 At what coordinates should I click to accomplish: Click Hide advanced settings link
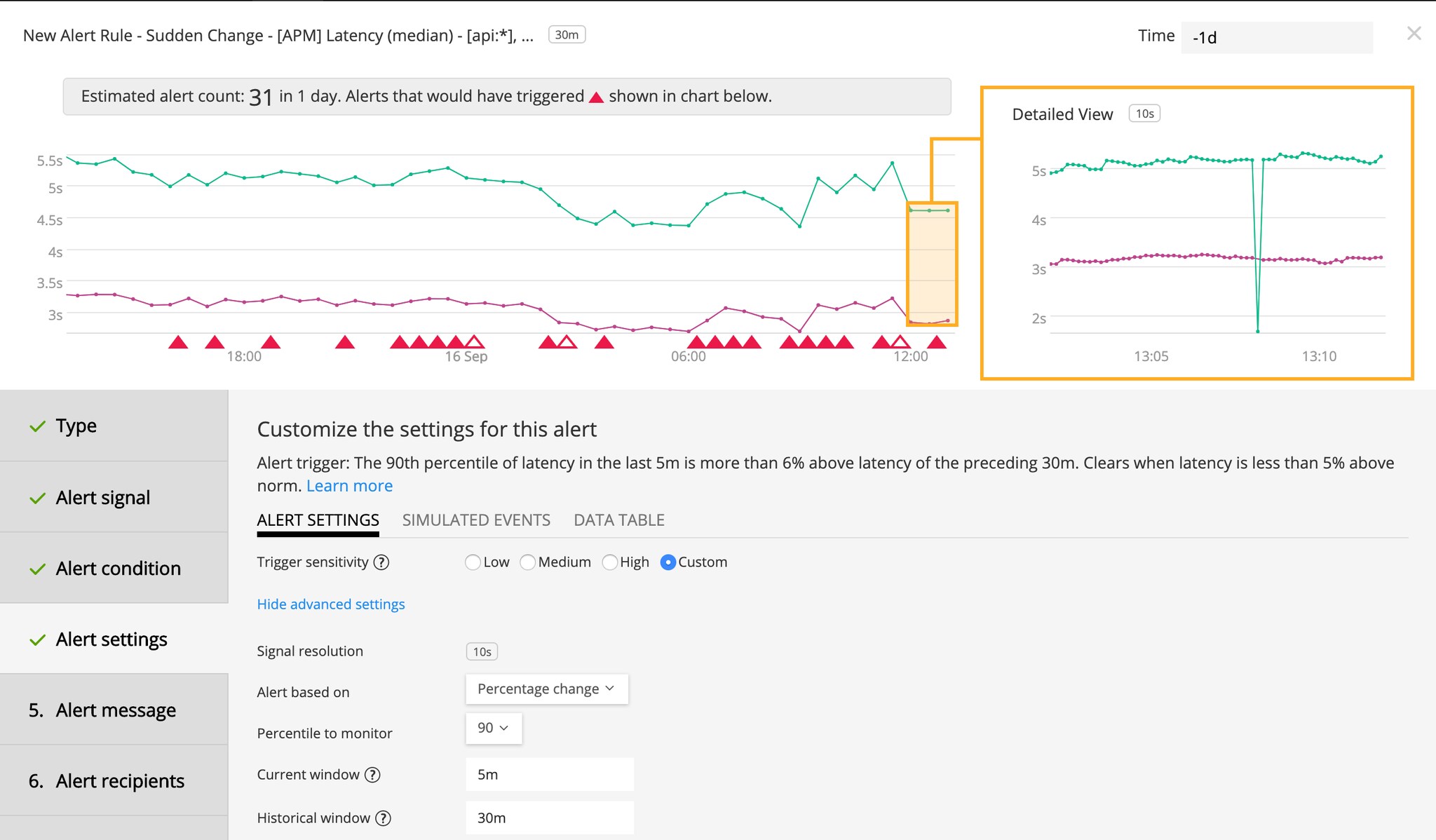point(331,604)
